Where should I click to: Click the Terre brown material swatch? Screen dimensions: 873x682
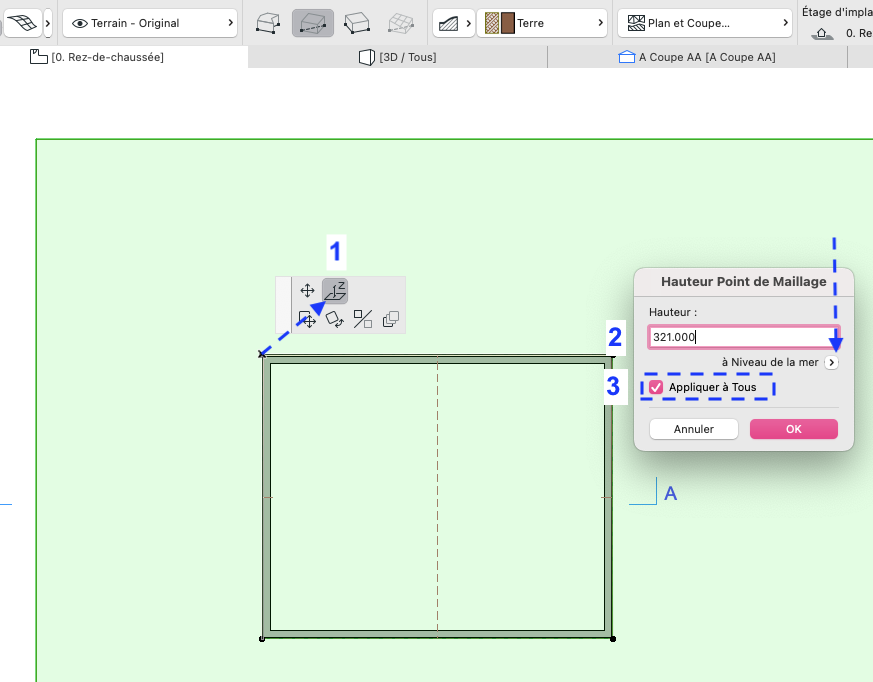(507, 23)
